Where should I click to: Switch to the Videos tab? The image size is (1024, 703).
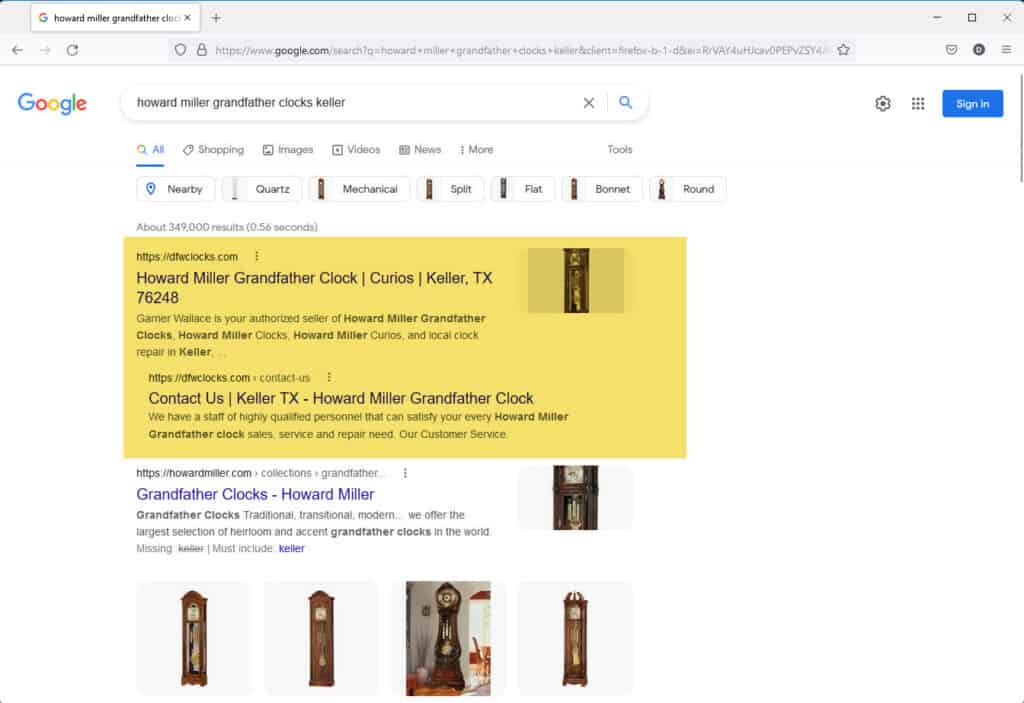(x=356, y=150)
